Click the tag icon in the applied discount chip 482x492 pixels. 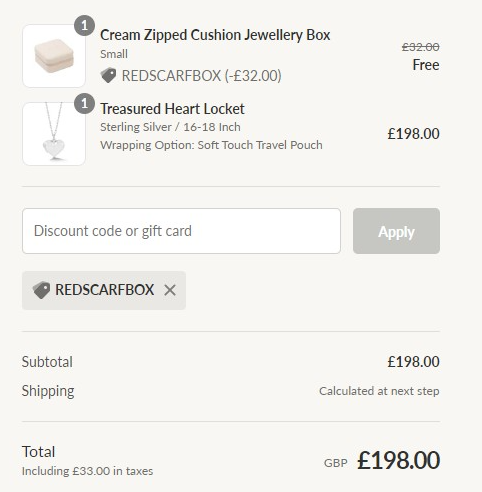pyautogui.click(x=41, y=290)
